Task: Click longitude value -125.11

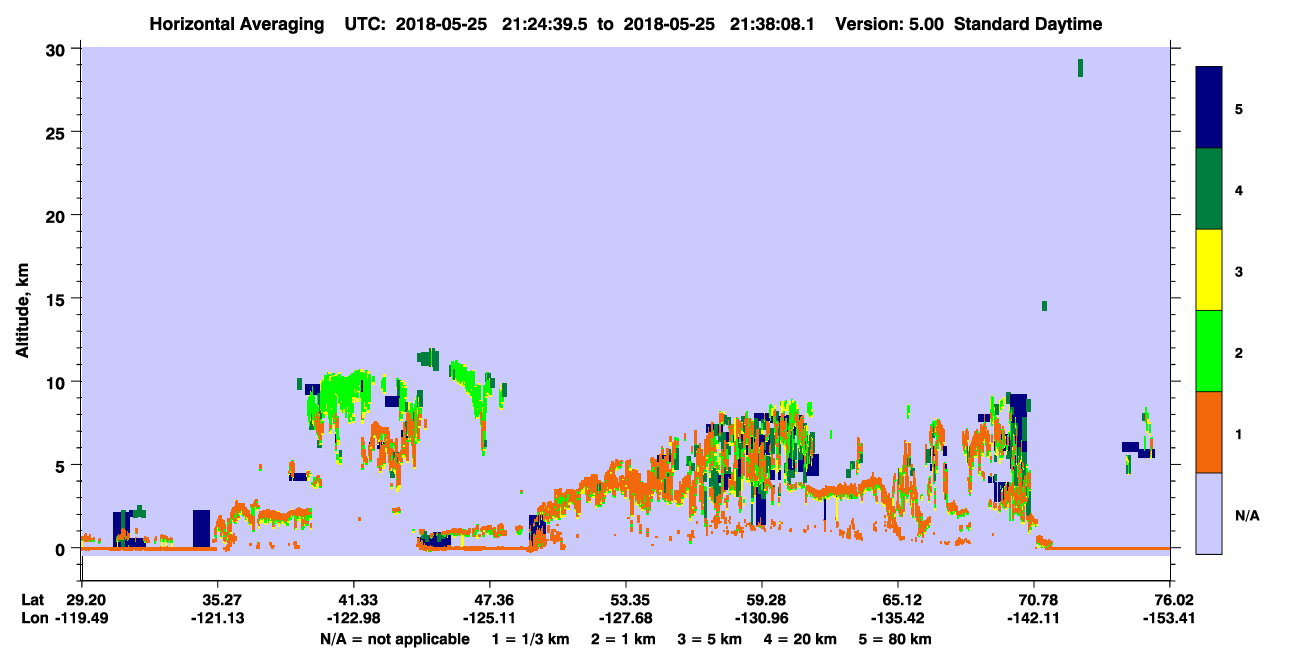Action: click(489, 619)
